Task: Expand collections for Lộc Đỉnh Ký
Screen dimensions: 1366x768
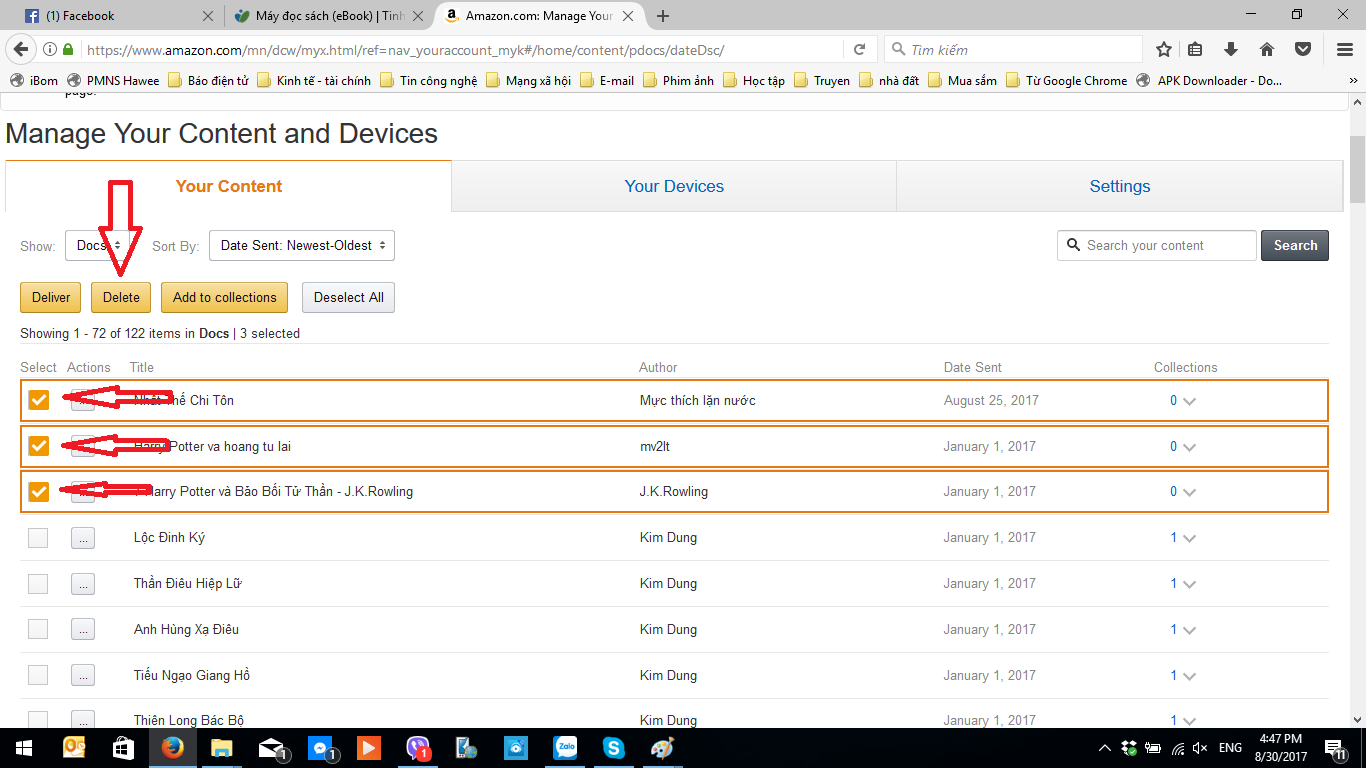Action: pyautogui.click(x=1189, y=538)
